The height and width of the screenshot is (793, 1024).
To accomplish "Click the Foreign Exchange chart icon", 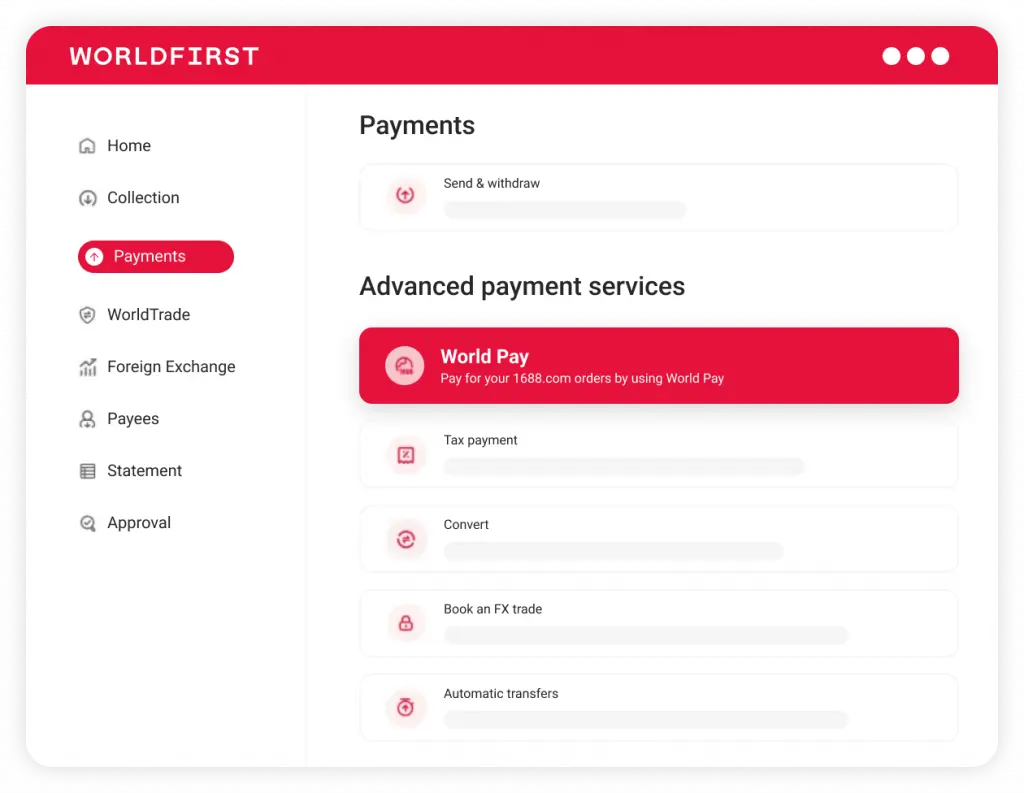I will 87,367.
